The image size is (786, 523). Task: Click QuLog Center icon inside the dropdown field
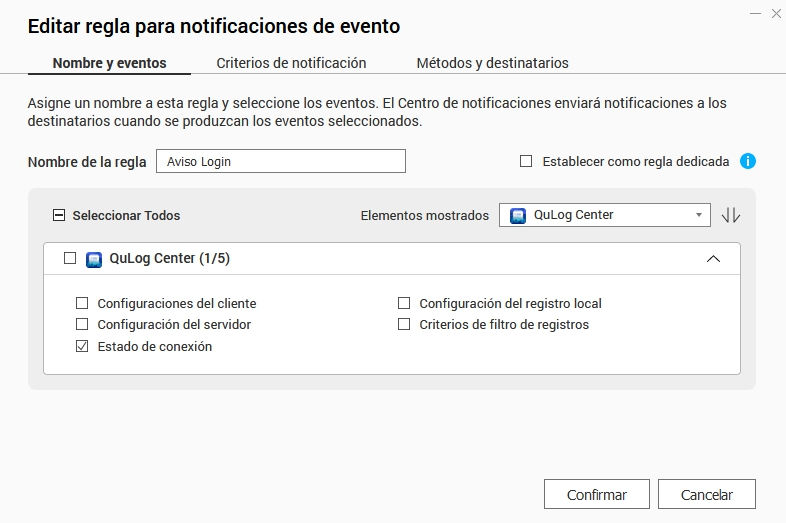coord(518,215)
